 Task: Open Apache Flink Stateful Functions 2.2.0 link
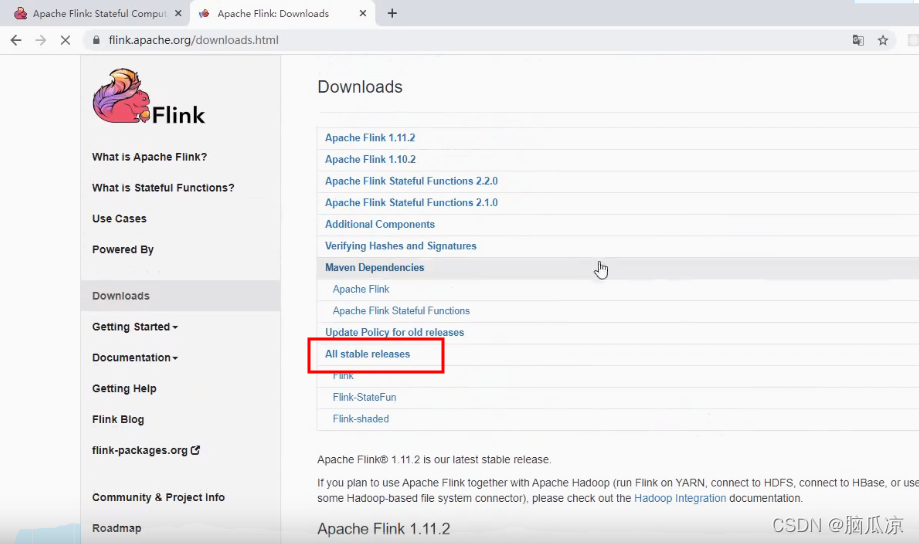pyautogui.click(x=411, y=181)
